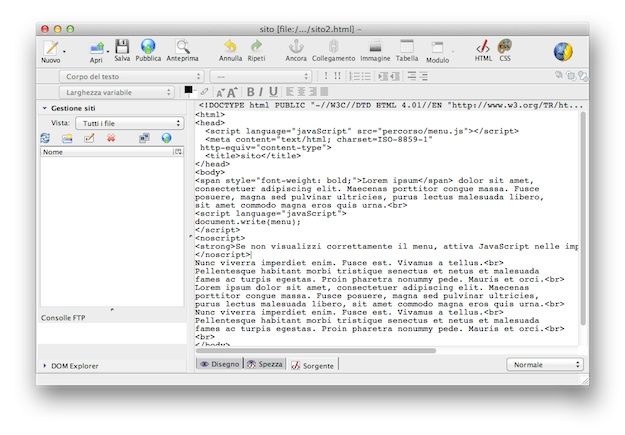The width and height of the screenshot is (625, 435).
Task: Click the Nome column header
Action: pyautogui.click(x=106, y=152)
